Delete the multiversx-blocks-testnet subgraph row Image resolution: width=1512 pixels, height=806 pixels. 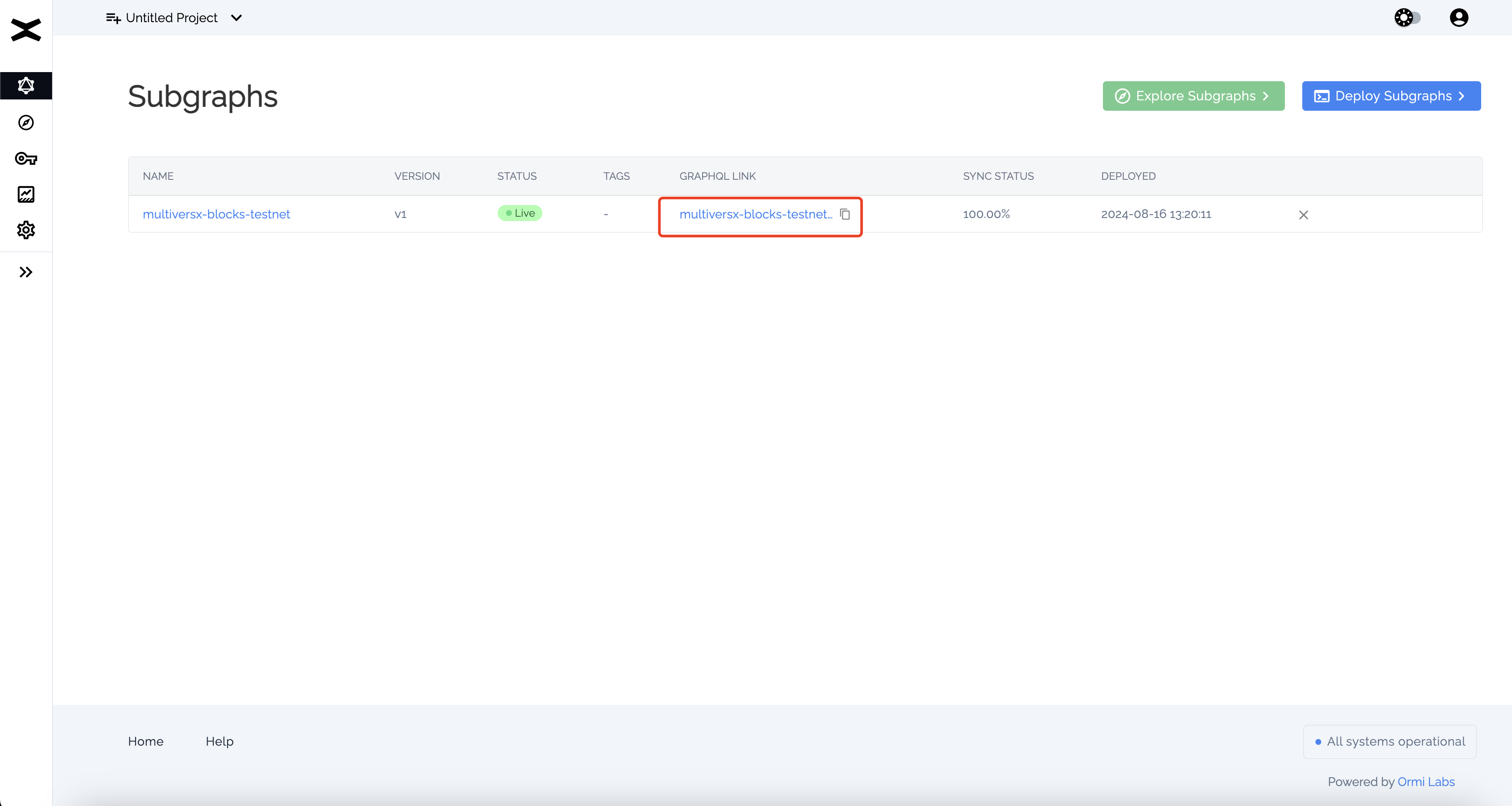[1304, 215]
